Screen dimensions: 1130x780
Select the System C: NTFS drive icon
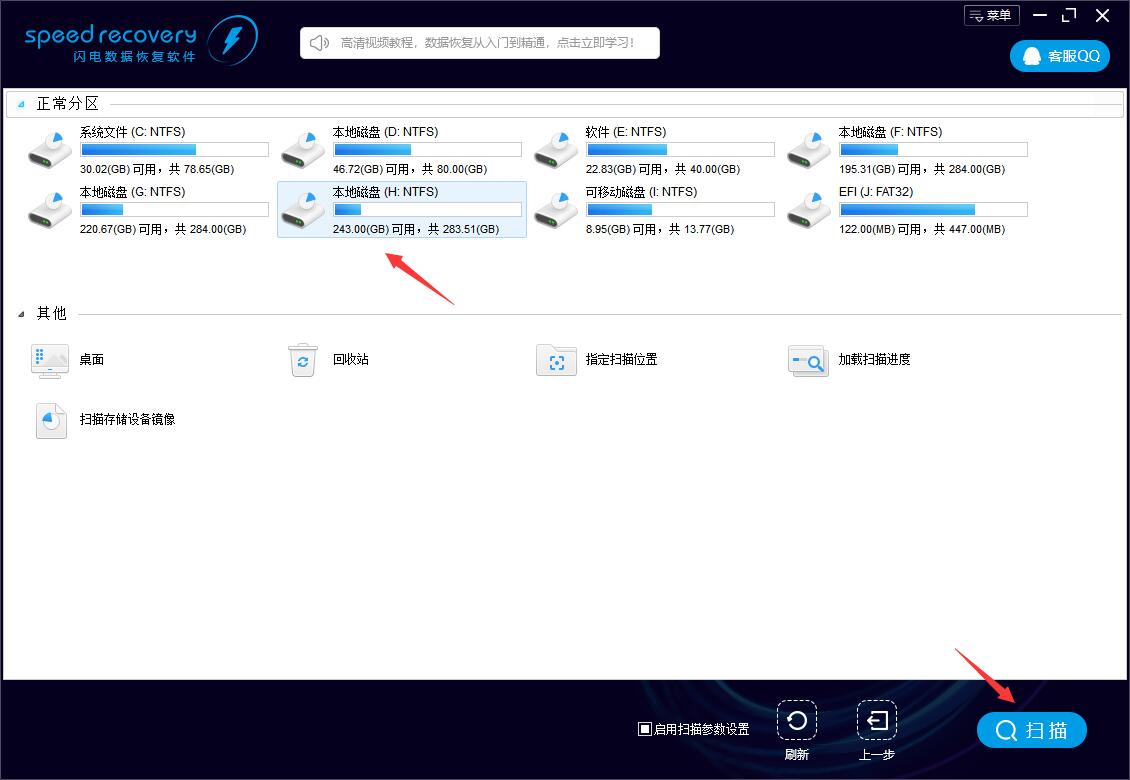49,150
